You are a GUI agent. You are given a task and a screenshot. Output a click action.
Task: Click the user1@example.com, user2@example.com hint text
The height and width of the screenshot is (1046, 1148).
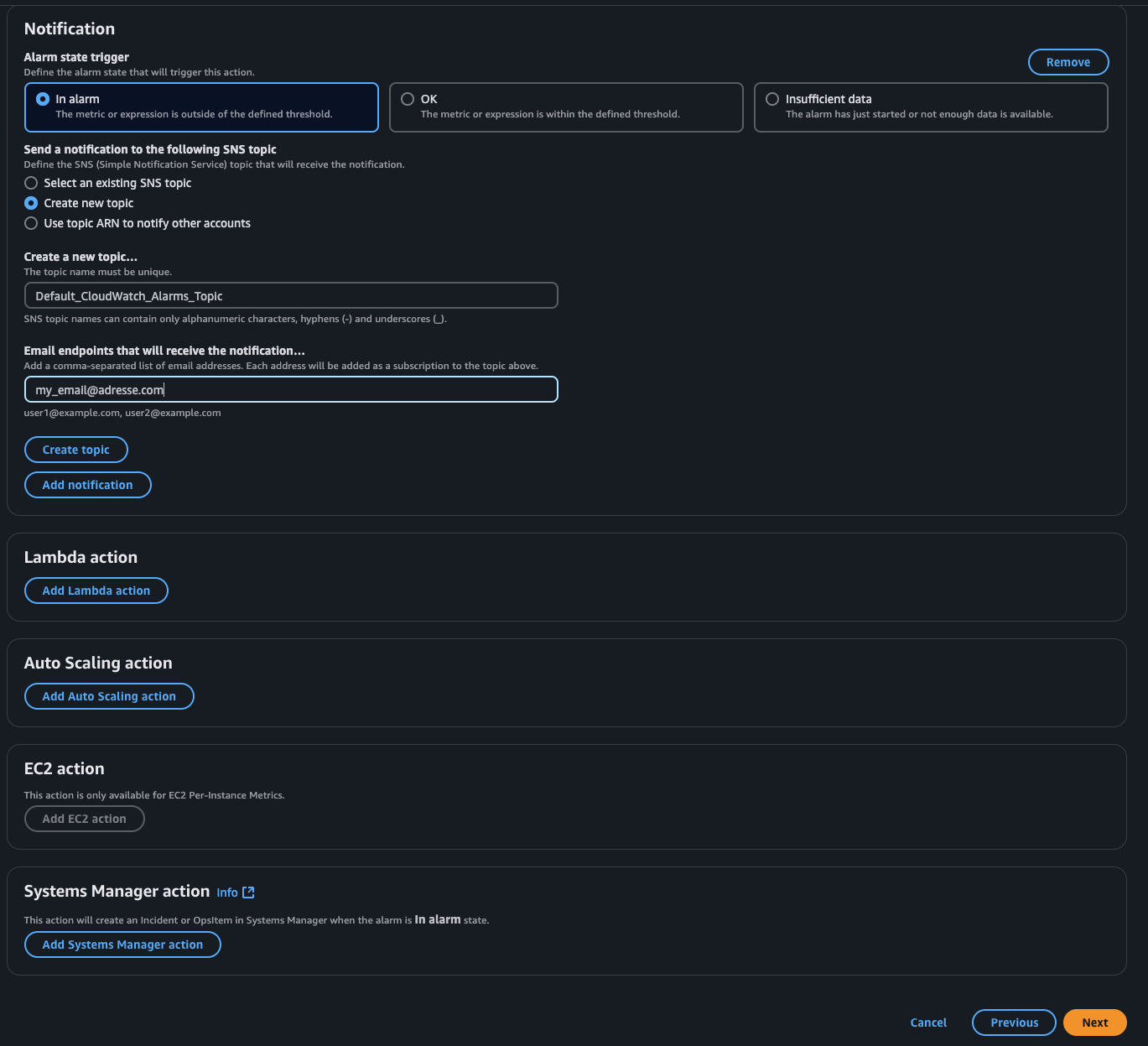pyautogui.click(x=122, y=413)
